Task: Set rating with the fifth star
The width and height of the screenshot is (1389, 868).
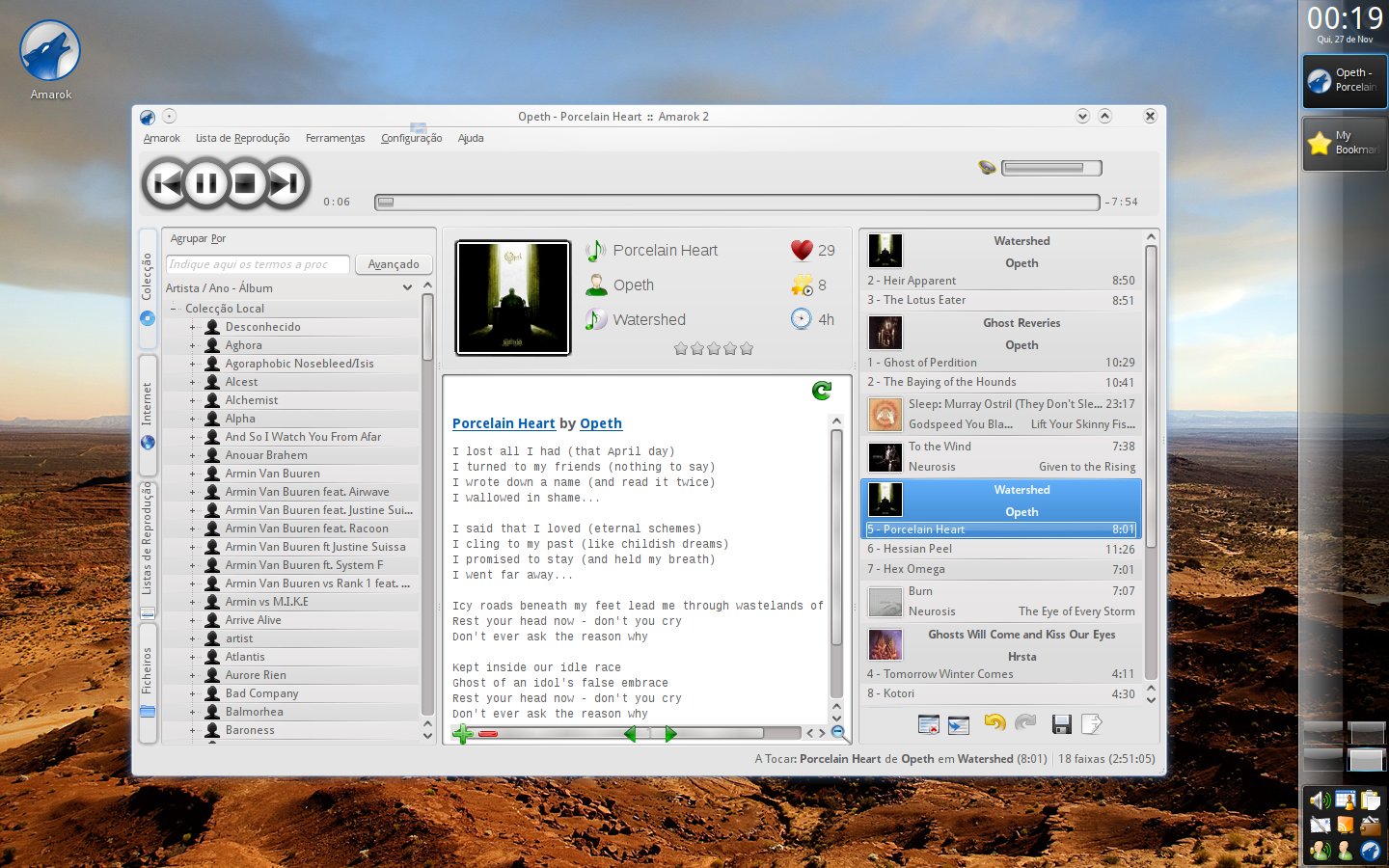Action: pyautogui.click(x=747, y=348)
